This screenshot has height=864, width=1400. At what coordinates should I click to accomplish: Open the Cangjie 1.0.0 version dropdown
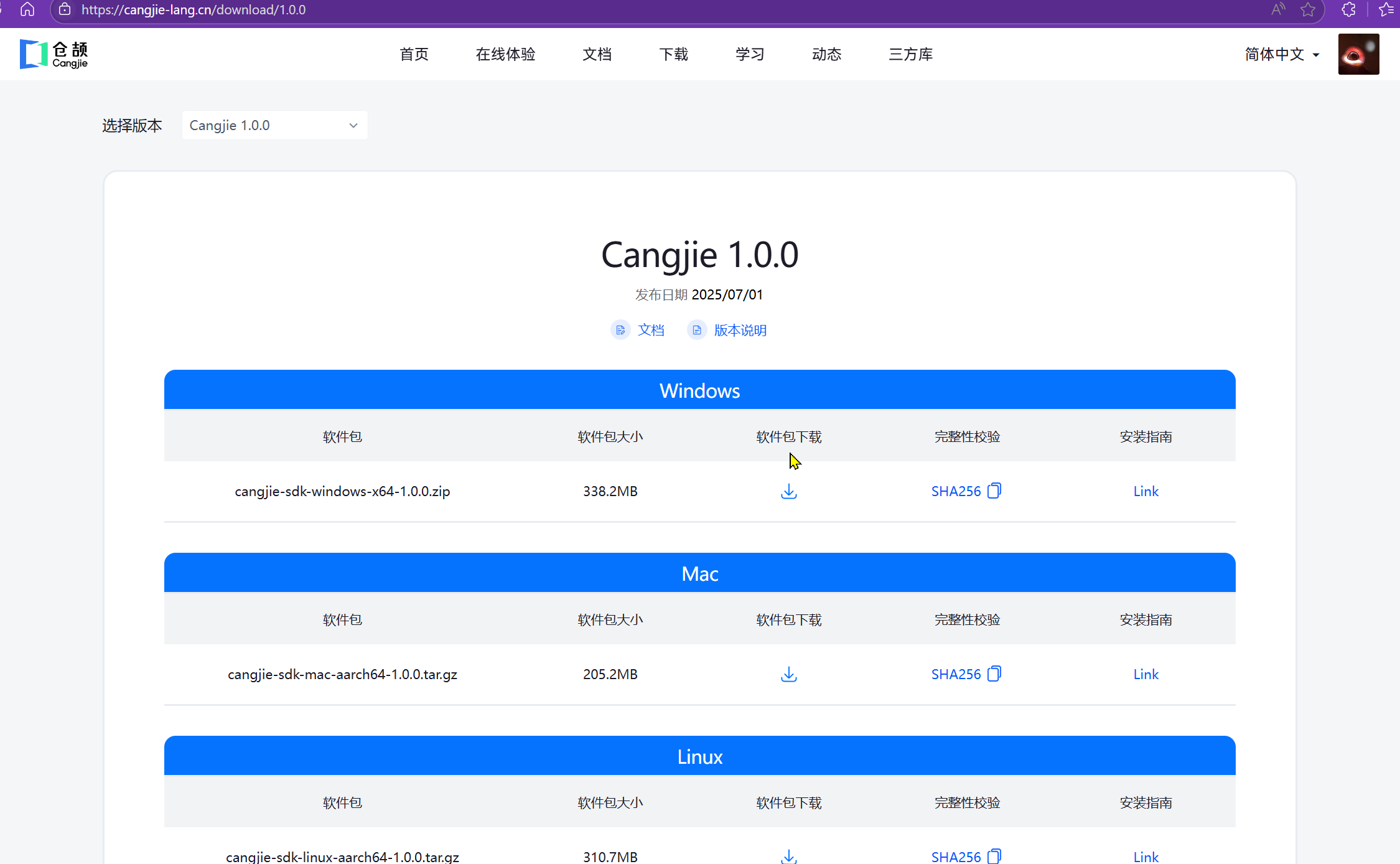click(274, 125)
